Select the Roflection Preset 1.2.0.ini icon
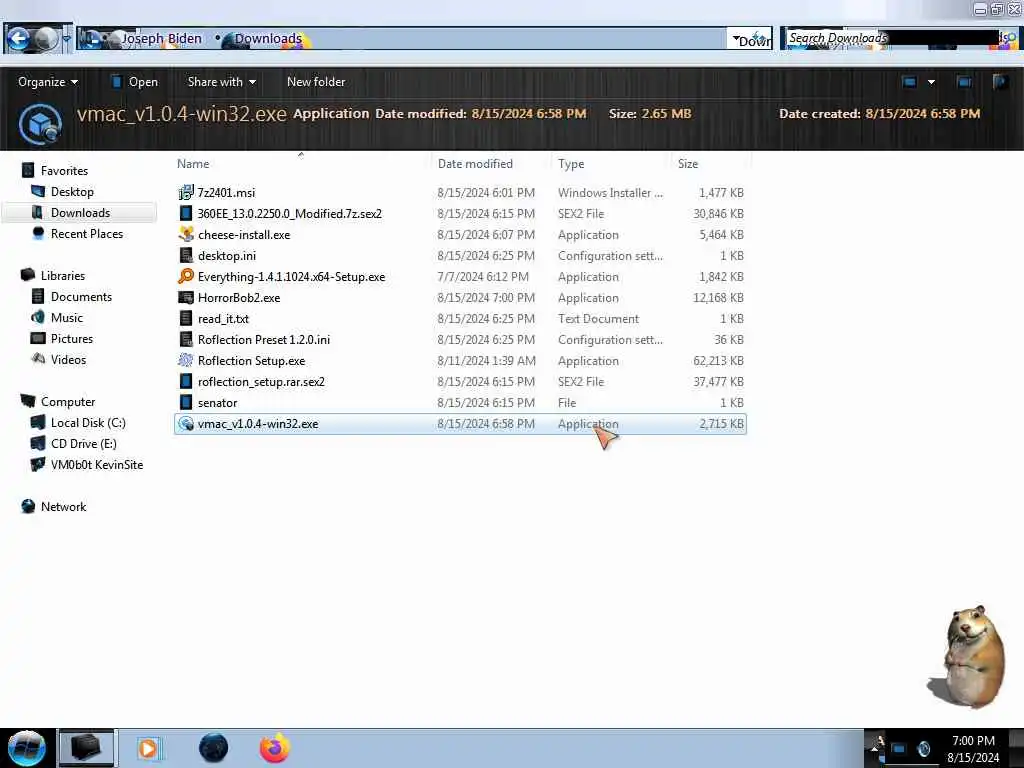Screen dimensions: 1024x768 (186, 340)
